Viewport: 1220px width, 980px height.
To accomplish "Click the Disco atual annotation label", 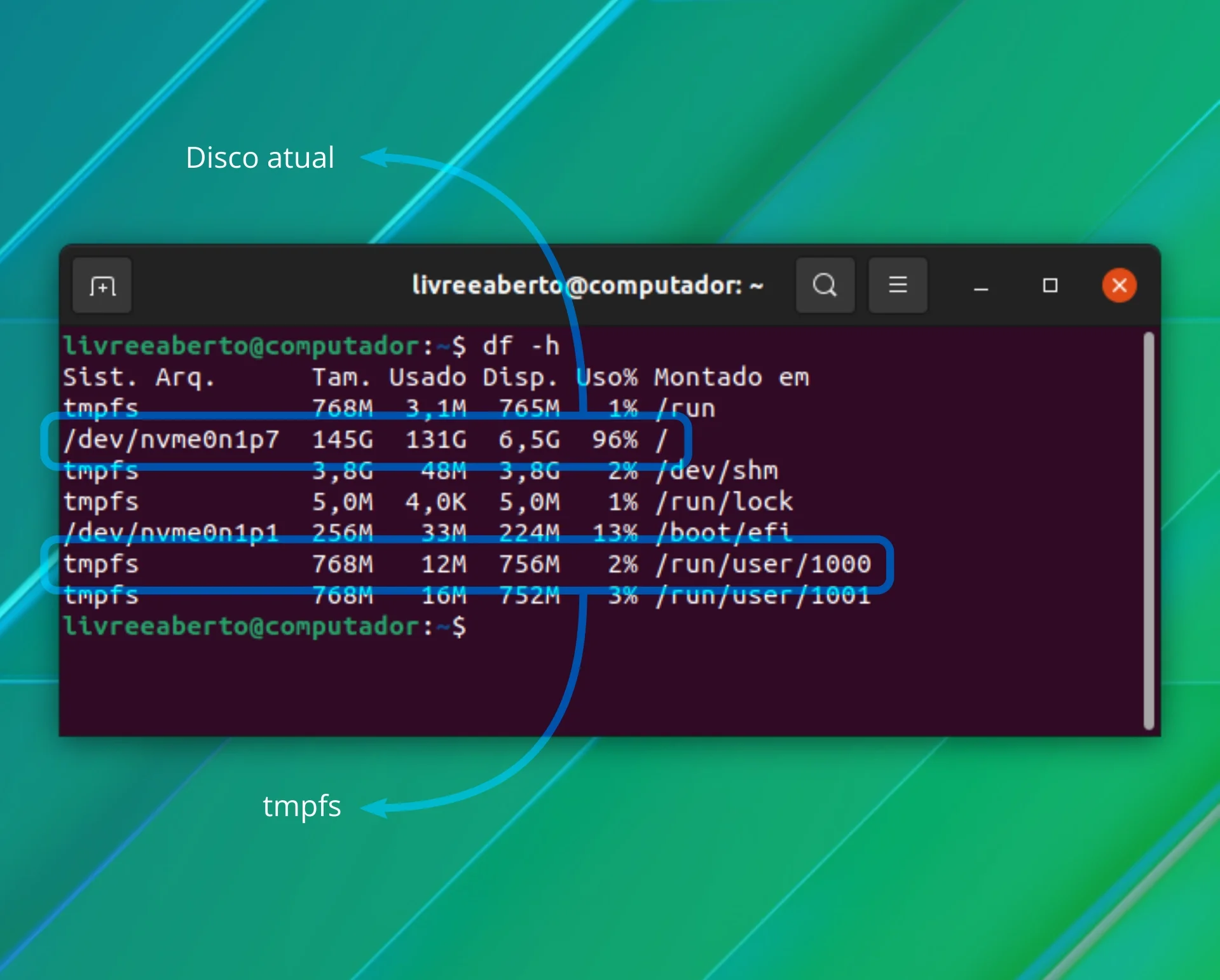I will pos(260,158).
